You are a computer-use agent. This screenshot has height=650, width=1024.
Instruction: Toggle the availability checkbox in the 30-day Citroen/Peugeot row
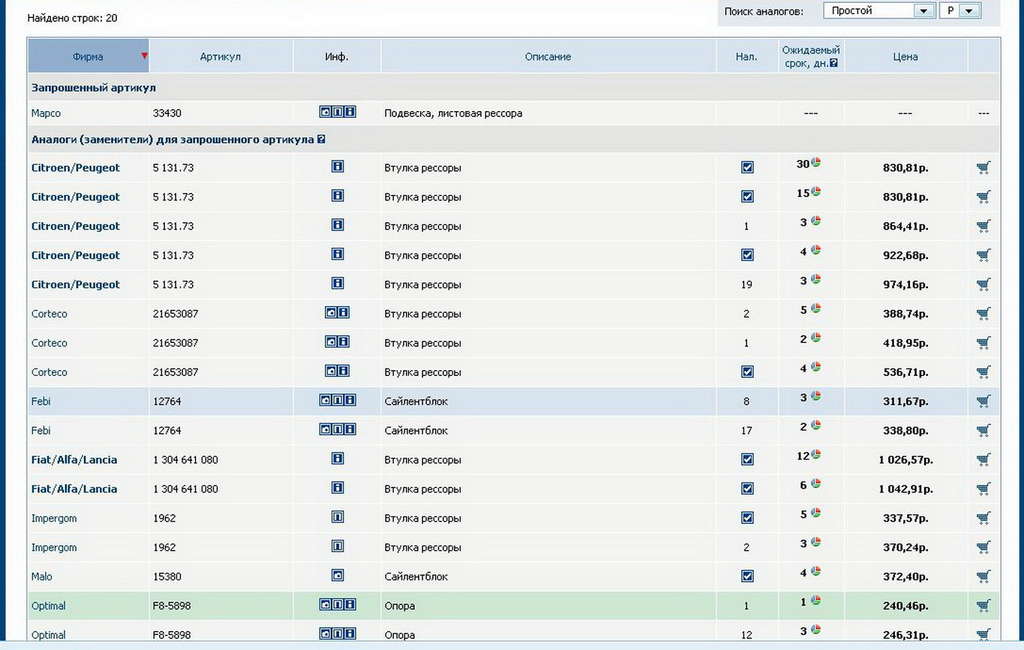tap(747, 167)
